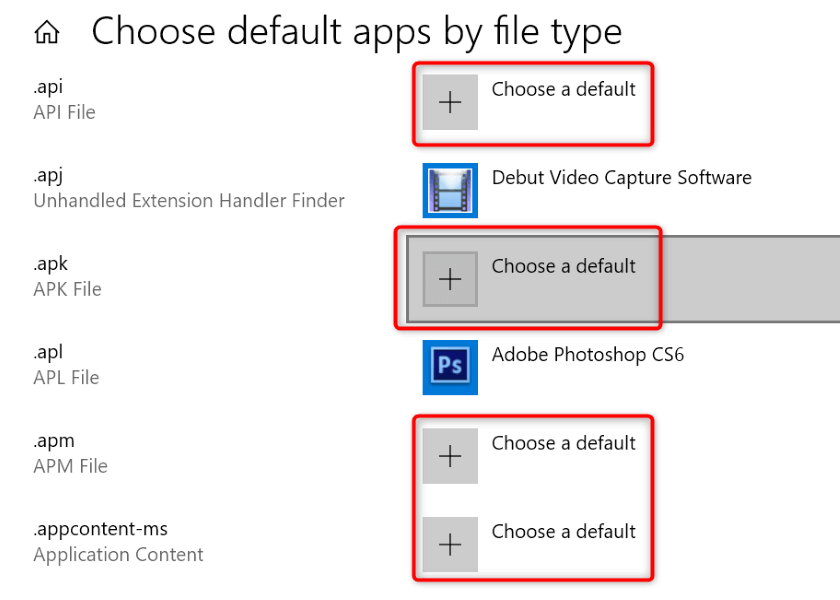Click the Debut Video Capture Software icon
840x600 pixels.
(450, 190)
